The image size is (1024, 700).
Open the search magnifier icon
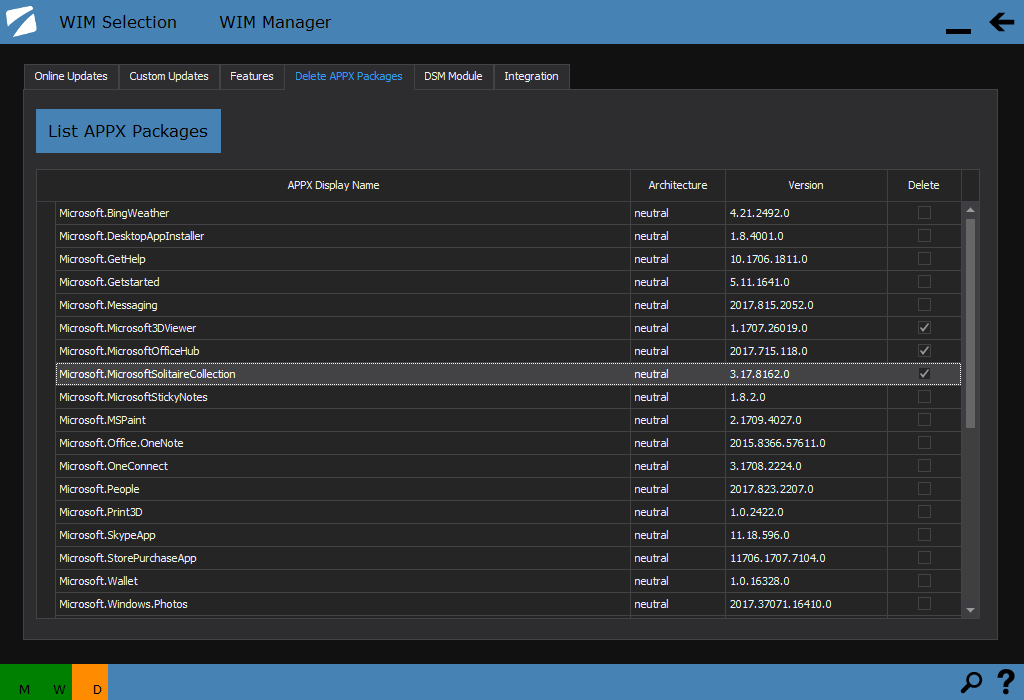point(971,682)
